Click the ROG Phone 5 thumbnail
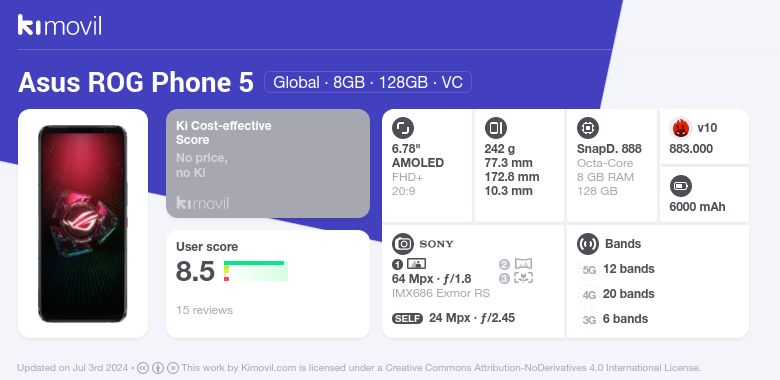The image size is (780, 380). [x=83, y=224]
